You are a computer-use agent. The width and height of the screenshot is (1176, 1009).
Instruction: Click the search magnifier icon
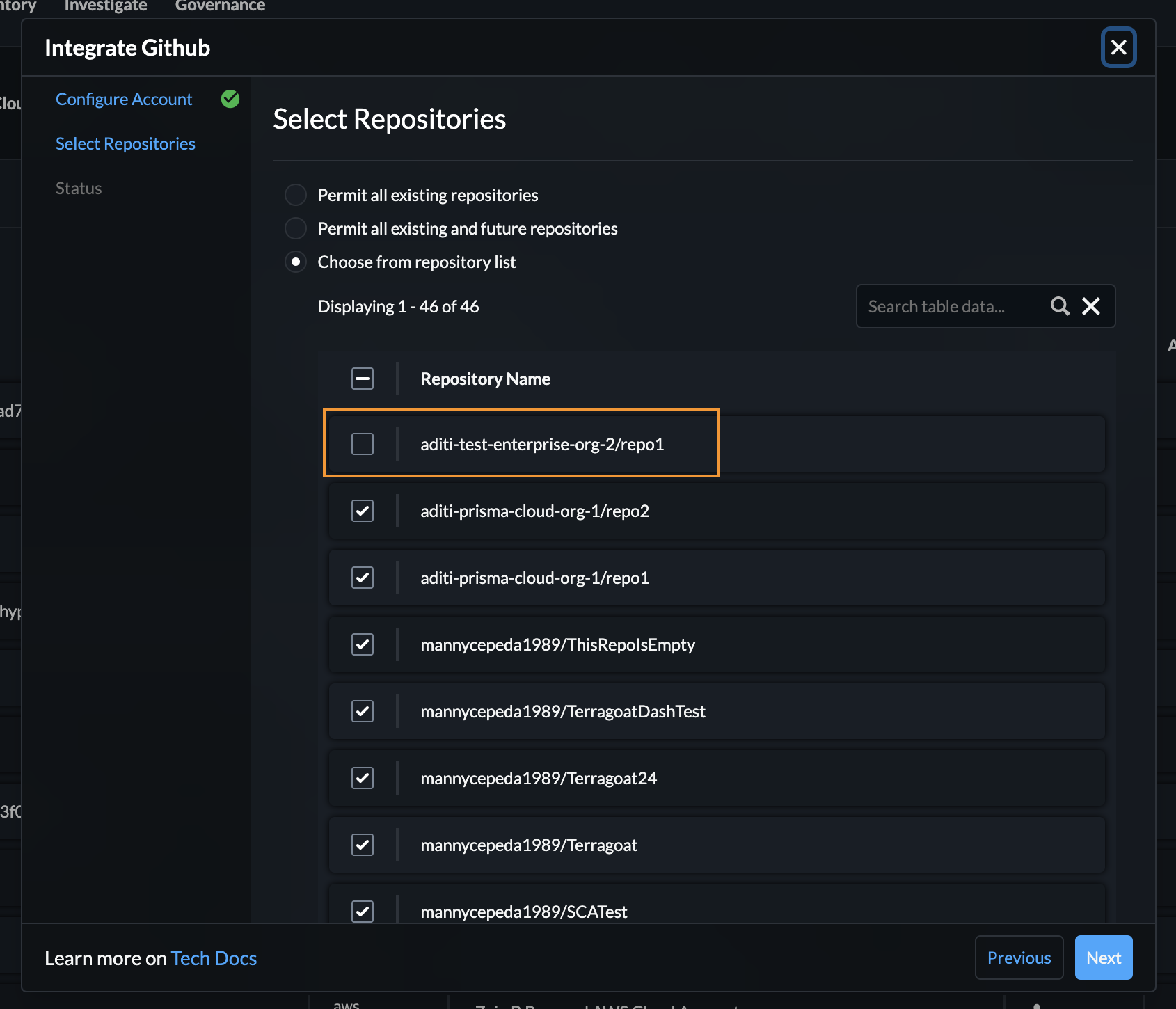click(1060, 306)
